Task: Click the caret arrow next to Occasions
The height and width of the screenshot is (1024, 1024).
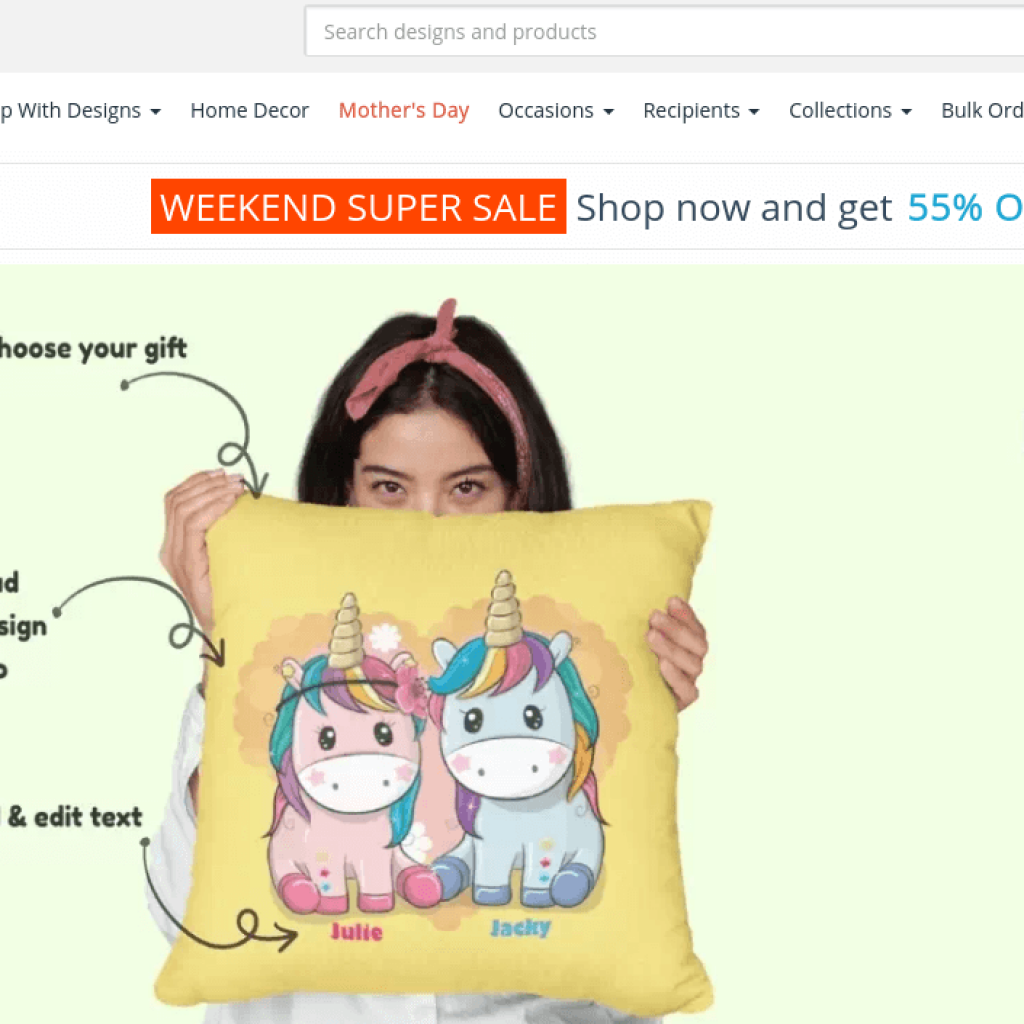Action: click(609, 112)
